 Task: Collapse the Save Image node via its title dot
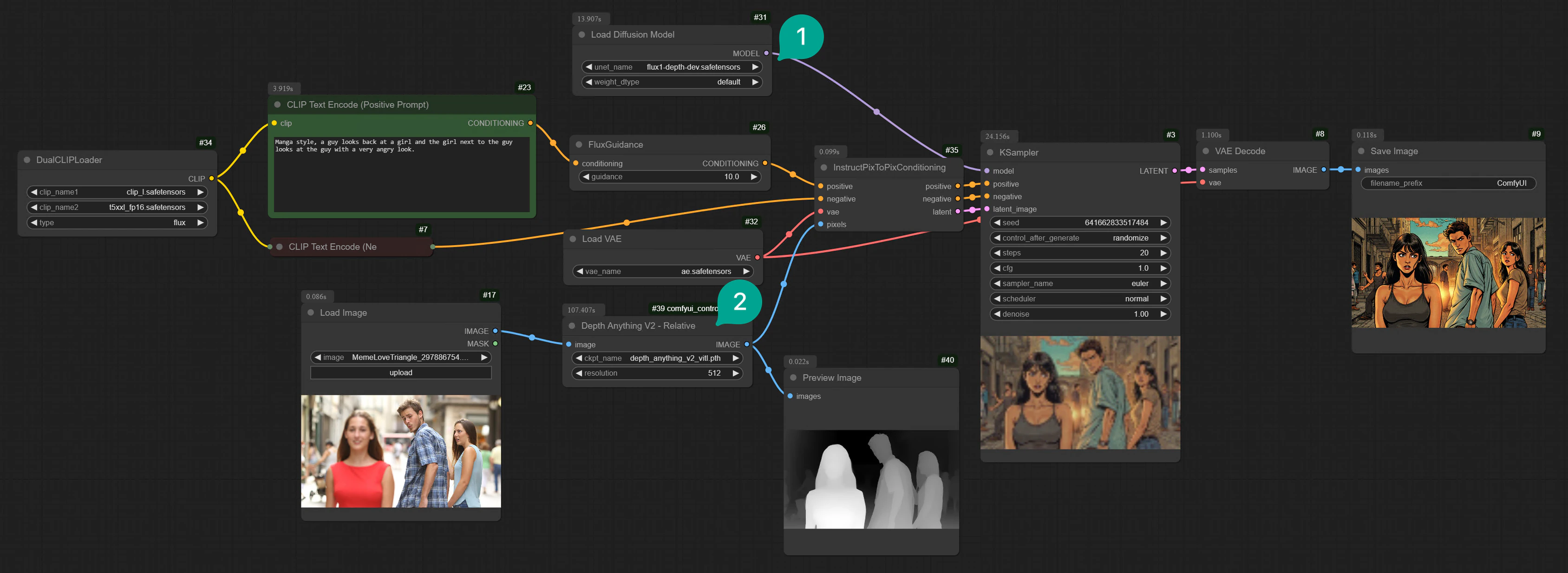click(1361, 151)
